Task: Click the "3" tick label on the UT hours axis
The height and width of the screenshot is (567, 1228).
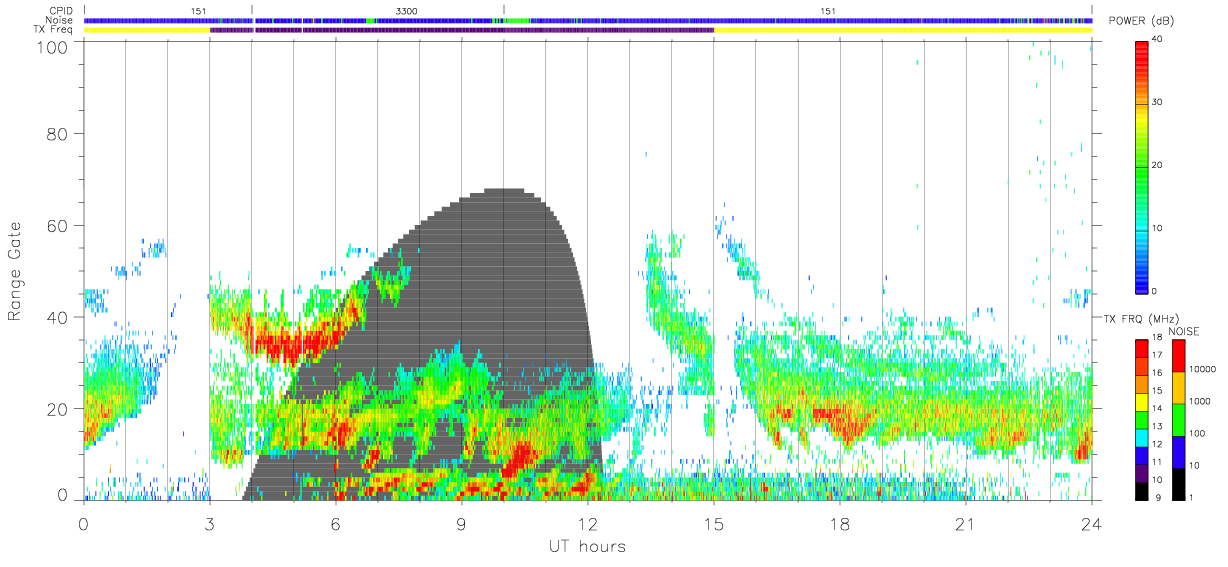Action: pyautogui.click(x=209, y=523)
